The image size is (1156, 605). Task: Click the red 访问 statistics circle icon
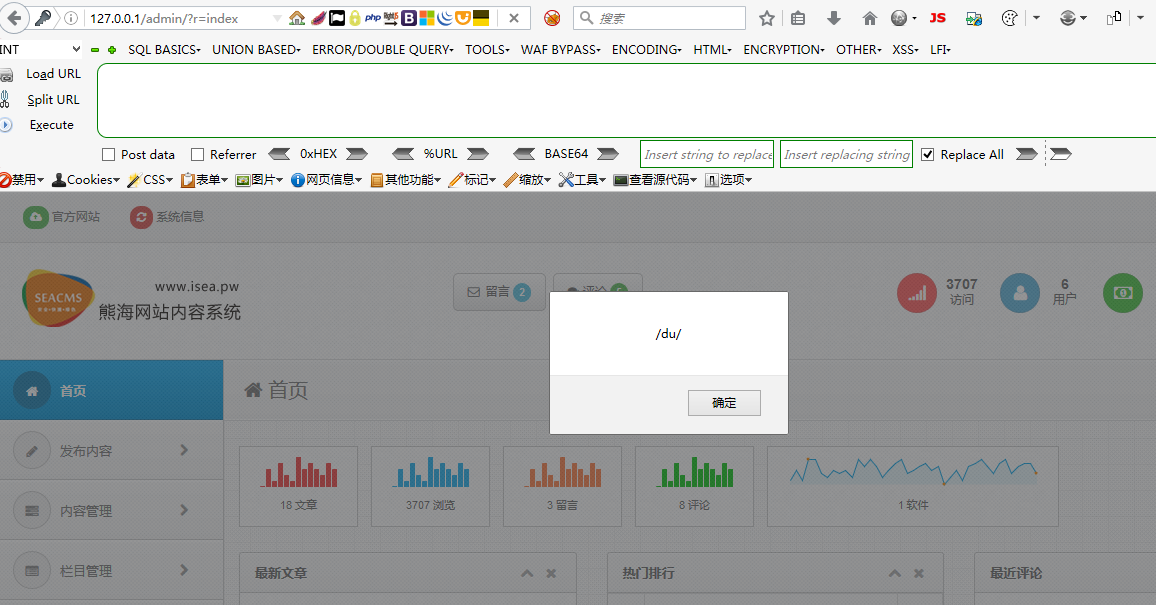(916, 293)
